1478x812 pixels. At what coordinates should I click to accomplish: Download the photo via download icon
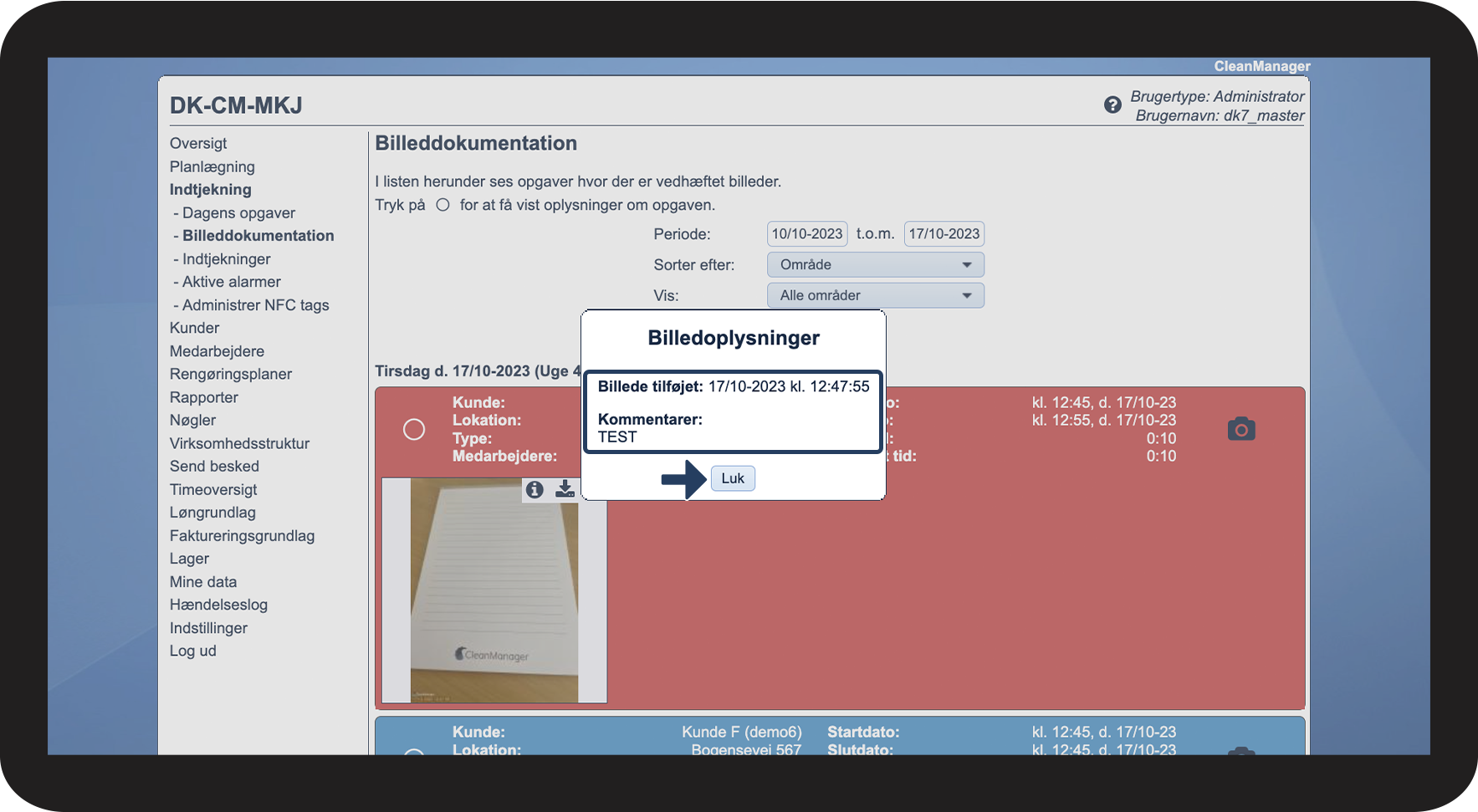click(x=565, y=489)
